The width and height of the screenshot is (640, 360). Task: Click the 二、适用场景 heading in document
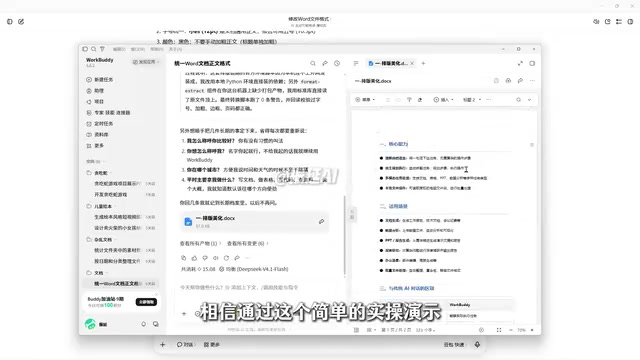pyautogui.click(x=394, y=207)
